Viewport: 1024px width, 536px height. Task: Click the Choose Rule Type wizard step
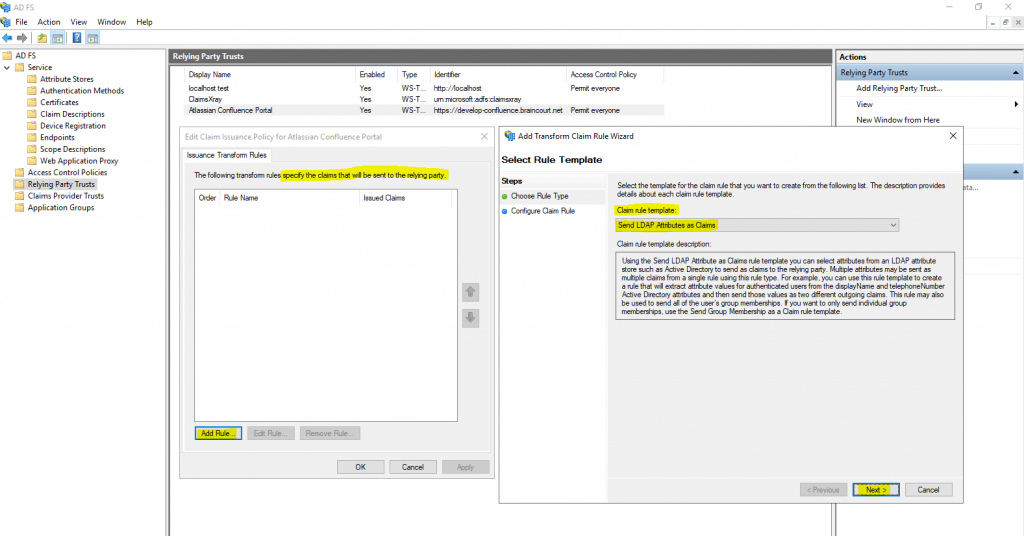click(539, 196)
